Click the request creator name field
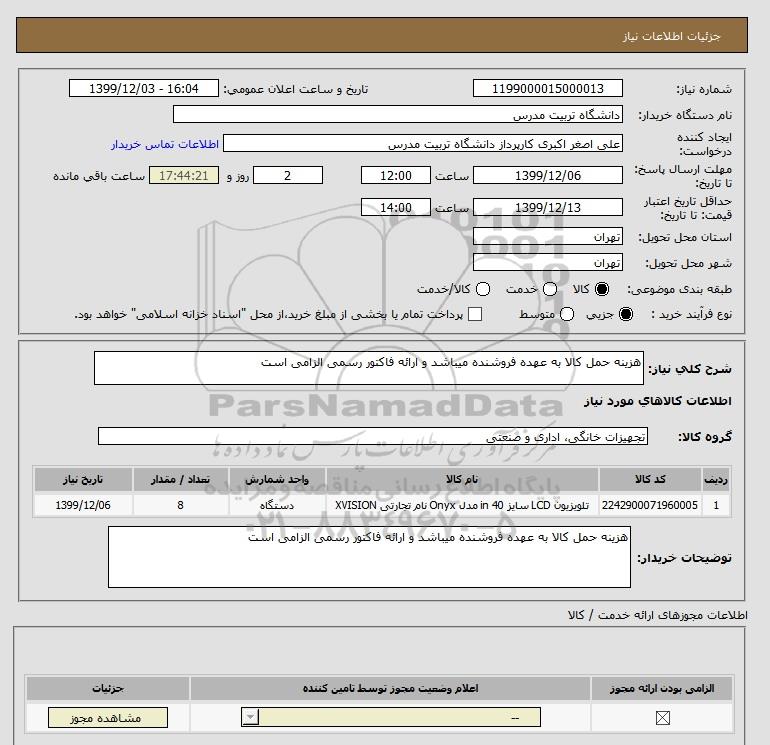 (423, 143)
